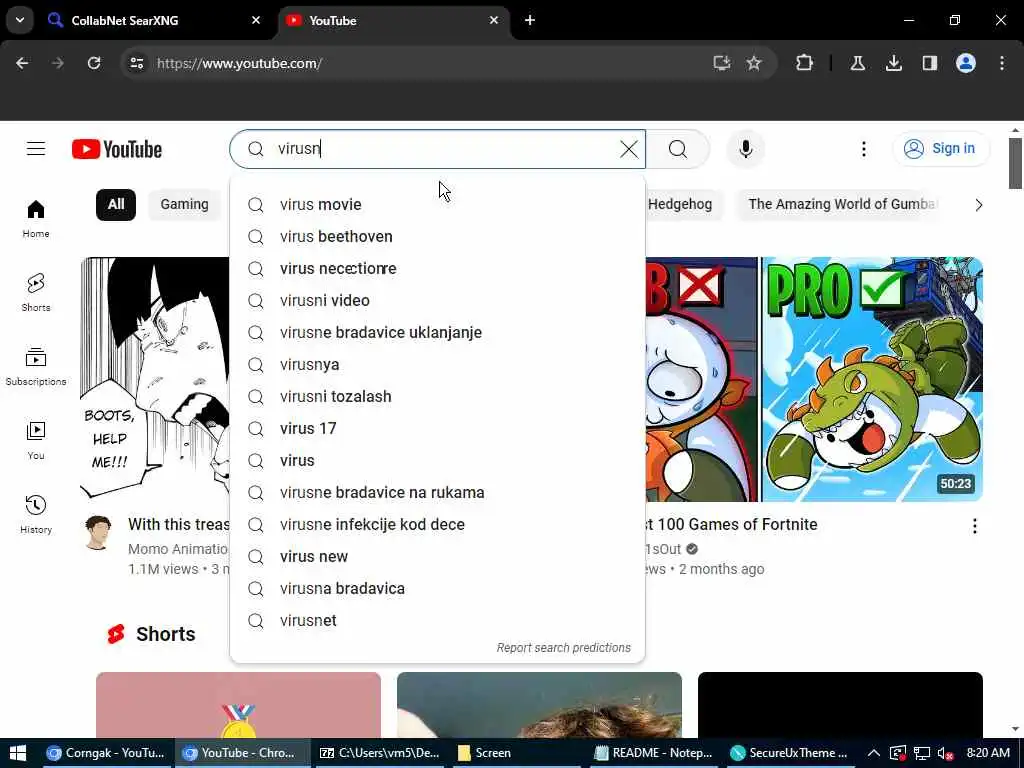Go to Home in sidebar
This screenshot has height=768, width=1024.
[36, 219]
